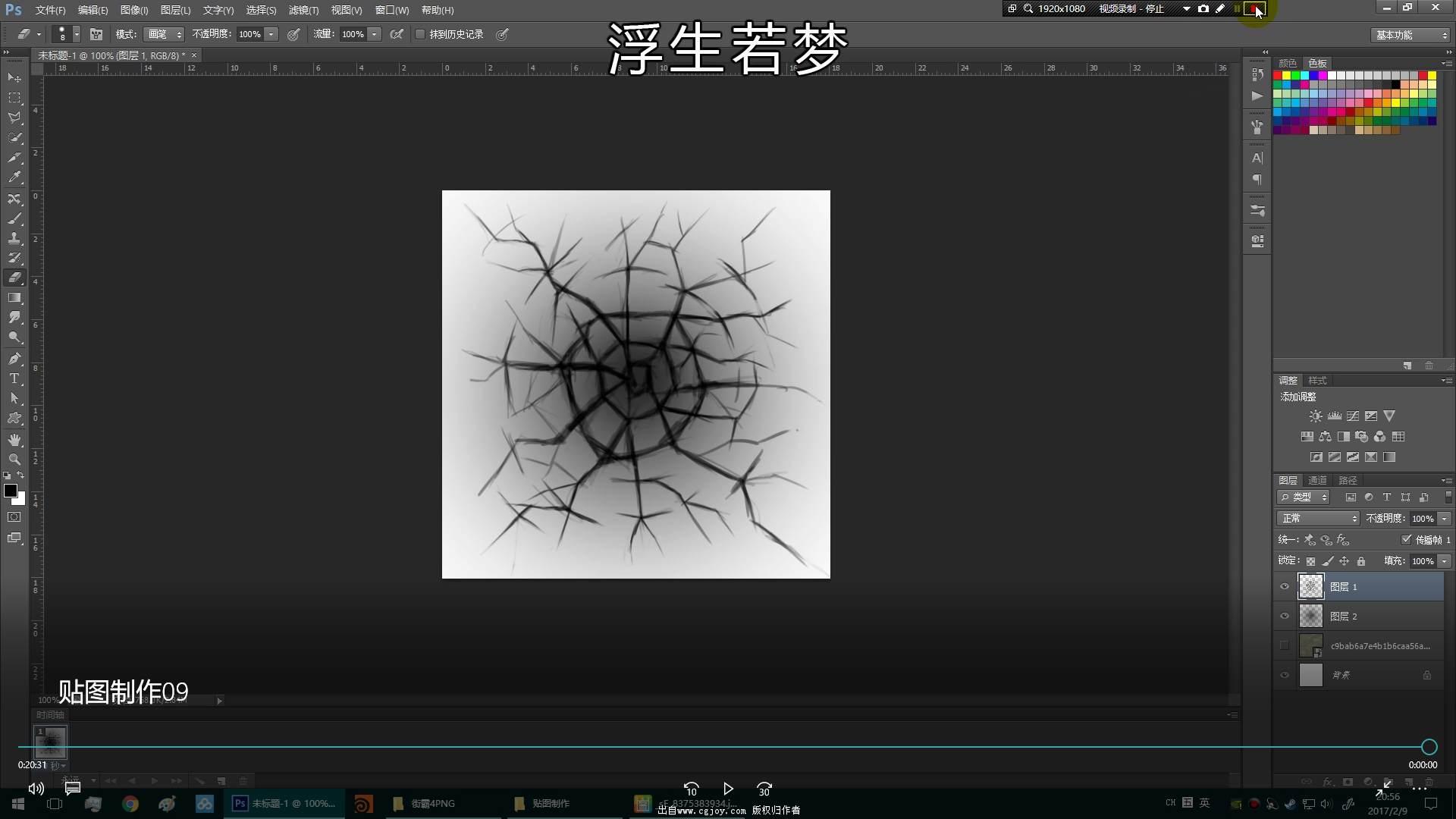The width and height of the screenshot is (1456, 819).
Task: Select the Dodge tool
Action: (x=14, y=337)
